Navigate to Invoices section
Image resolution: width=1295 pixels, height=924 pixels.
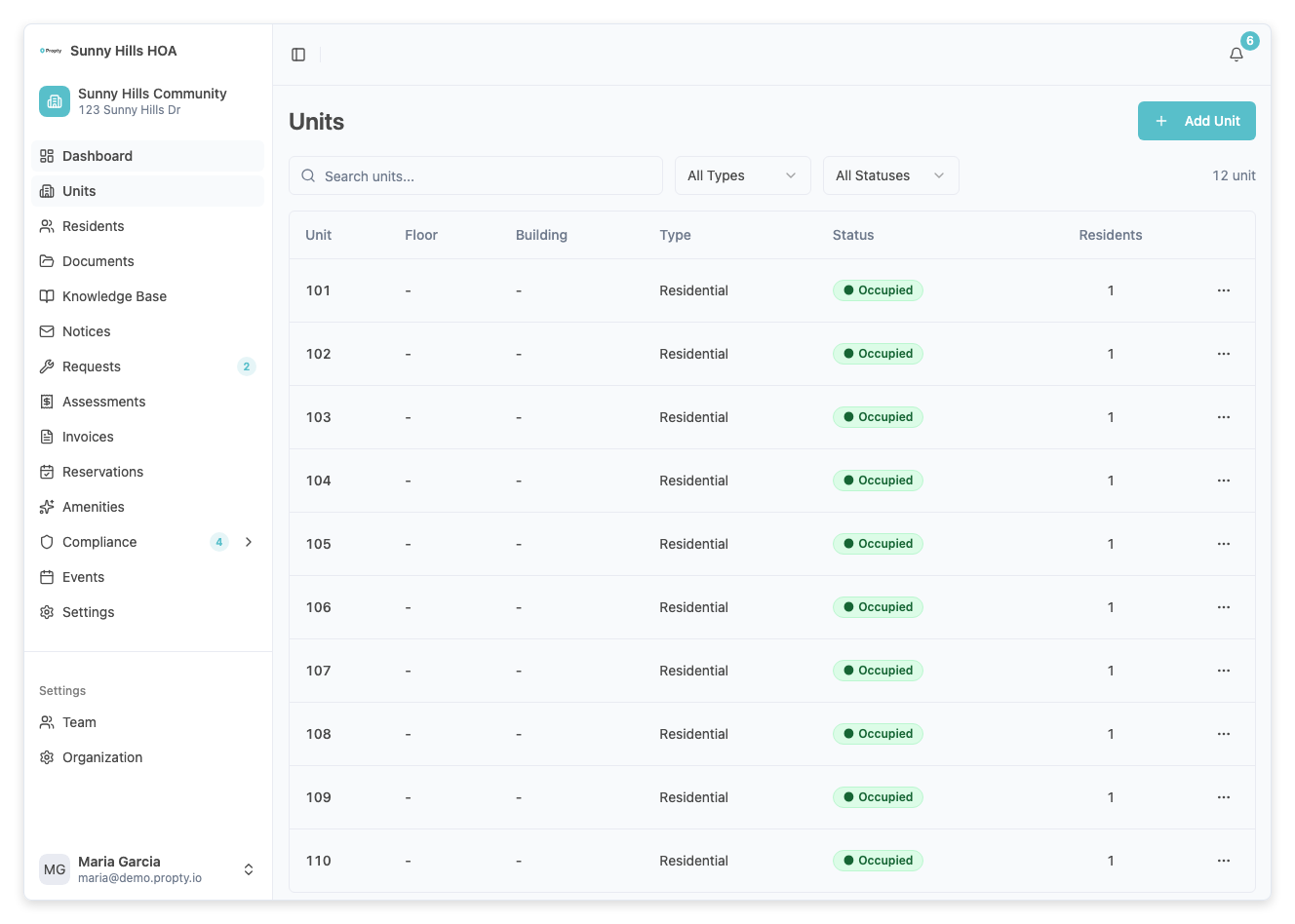pos(88,437)
